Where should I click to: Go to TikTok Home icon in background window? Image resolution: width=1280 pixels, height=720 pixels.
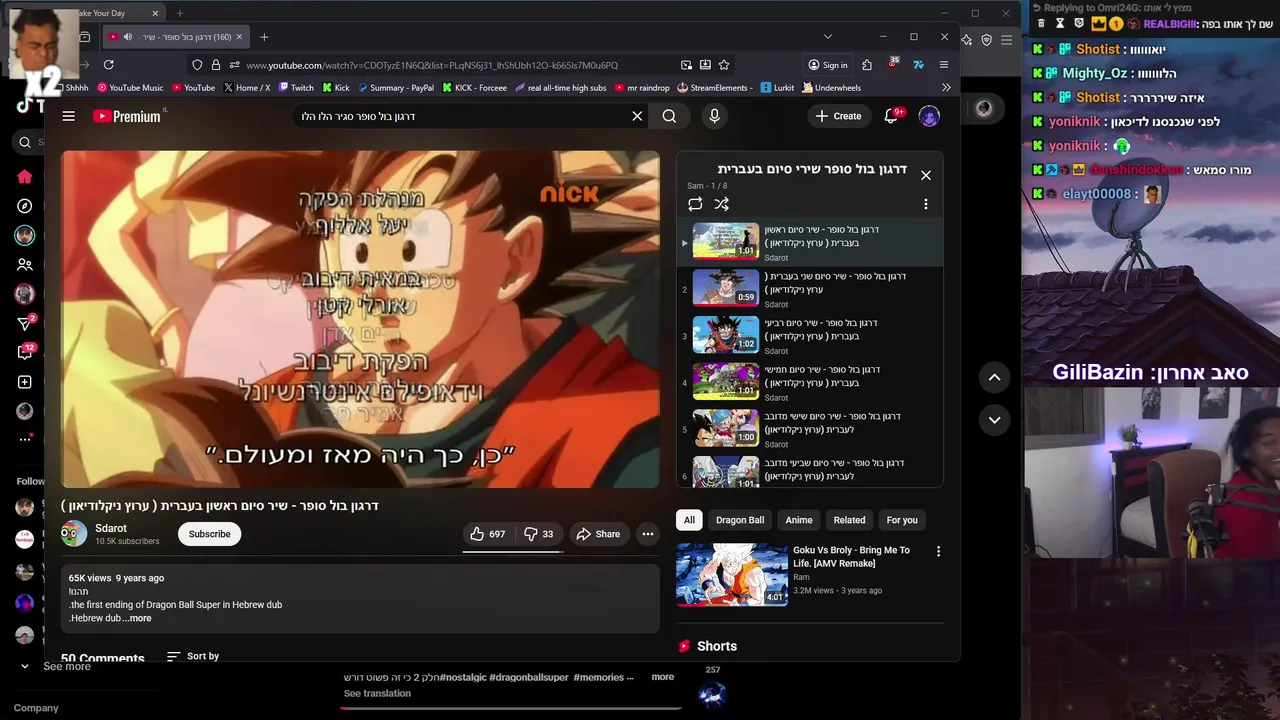(25, 177)
